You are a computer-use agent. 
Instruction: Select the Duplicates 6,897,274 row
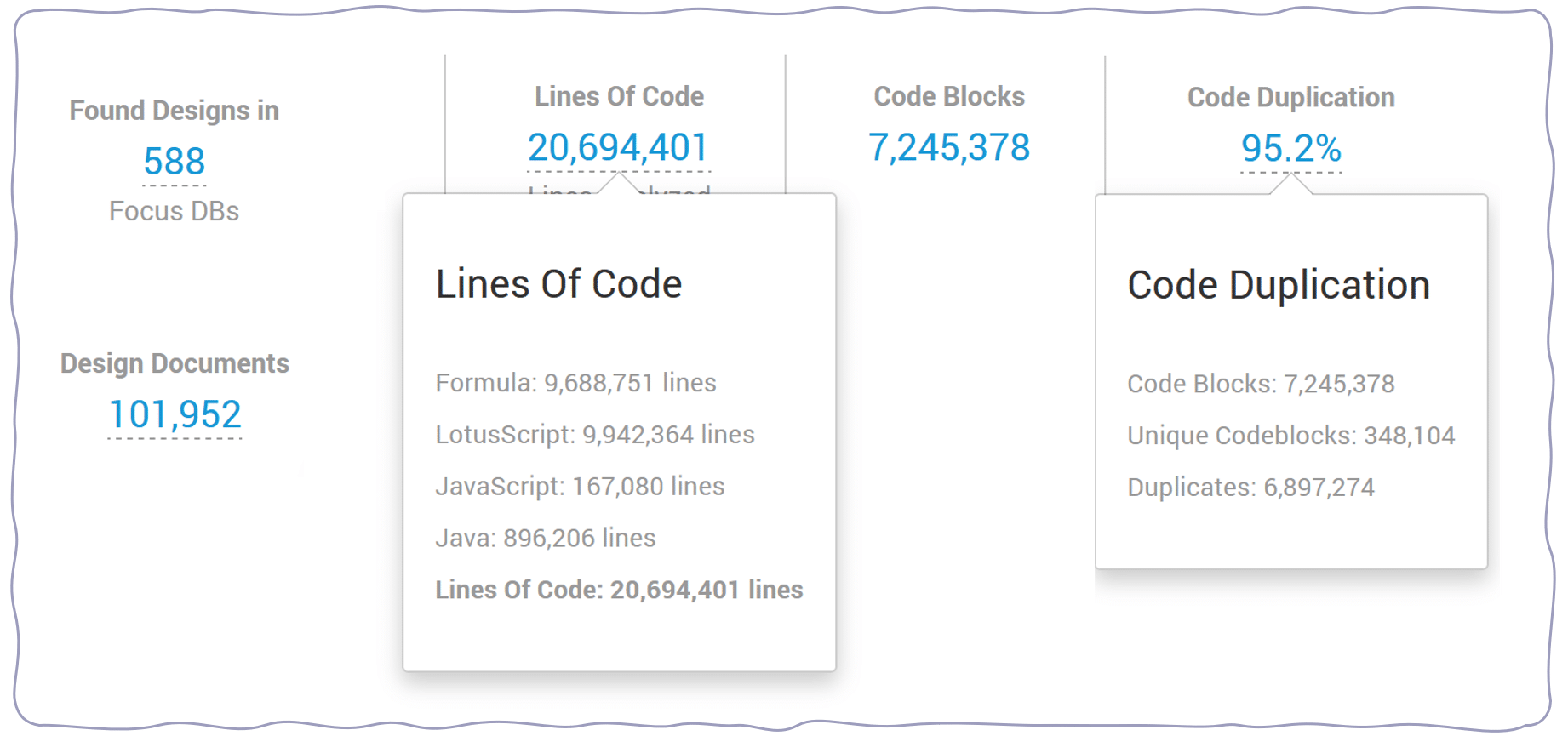point(1250,488)
